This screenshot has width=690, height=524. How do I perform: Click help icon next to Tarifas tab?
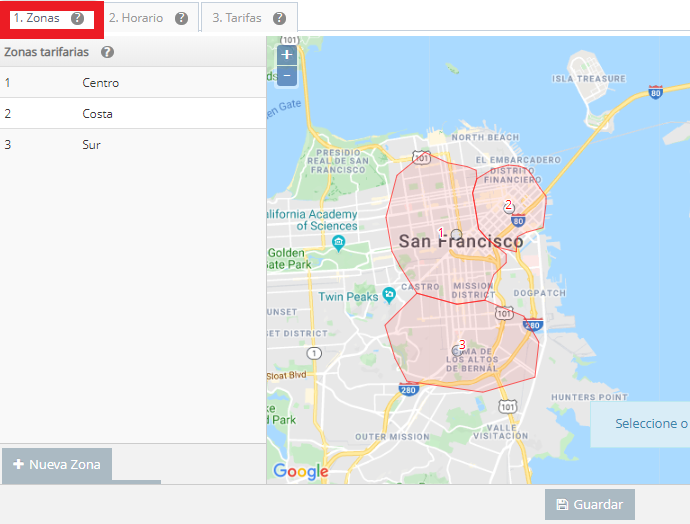[x=279, y=18]
